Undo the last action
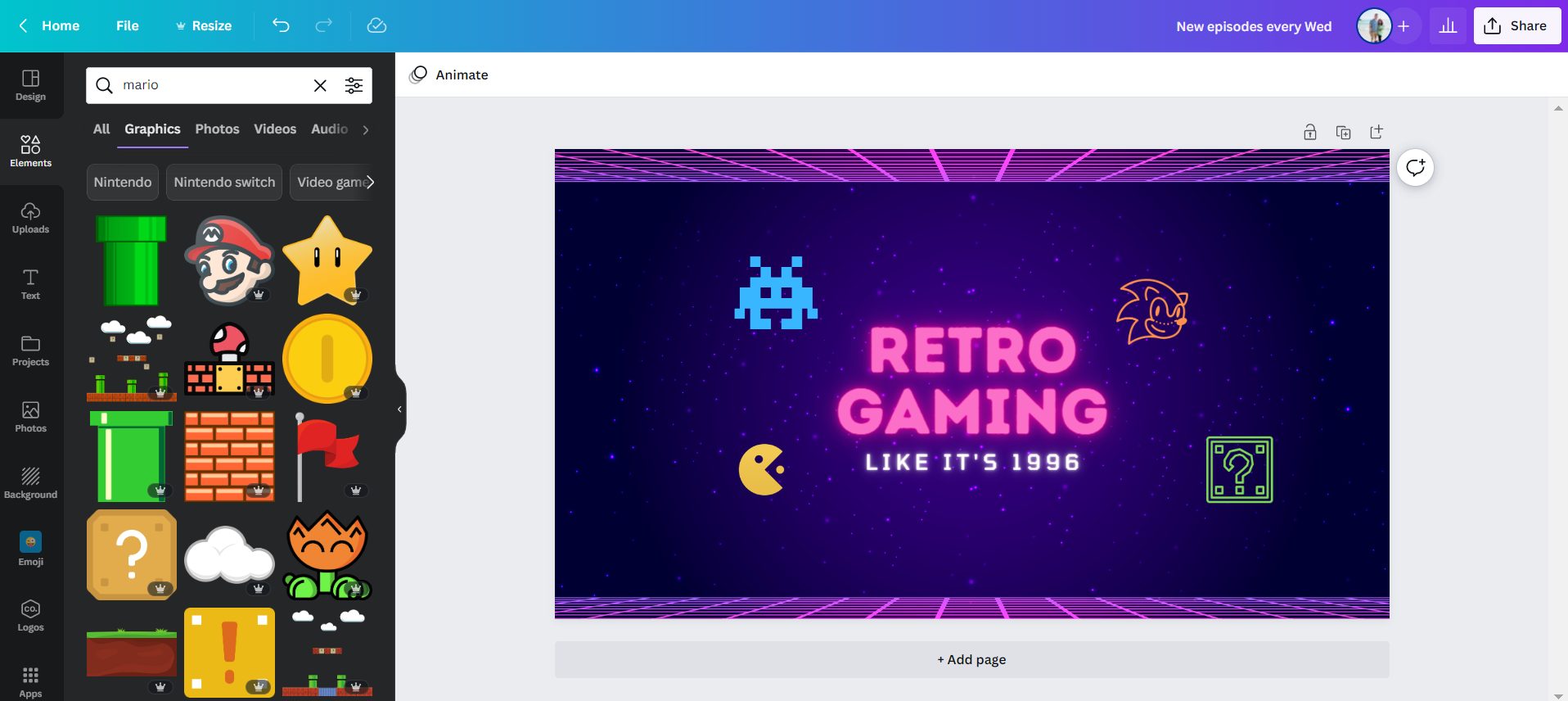Viewport: 1568px width, 701px height. (x=281, y=25)
